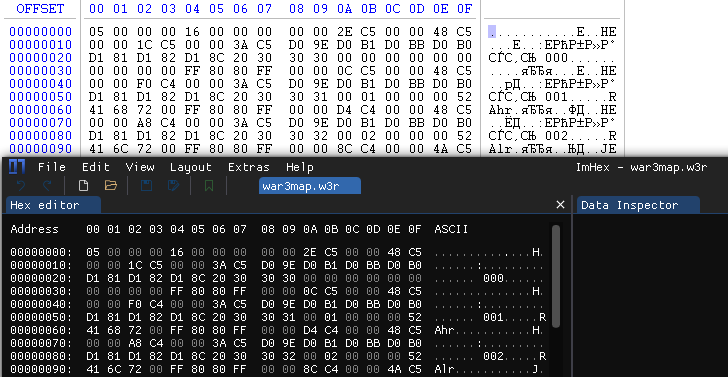Click offset 00000050 in the upper viewer

point(41,97)
